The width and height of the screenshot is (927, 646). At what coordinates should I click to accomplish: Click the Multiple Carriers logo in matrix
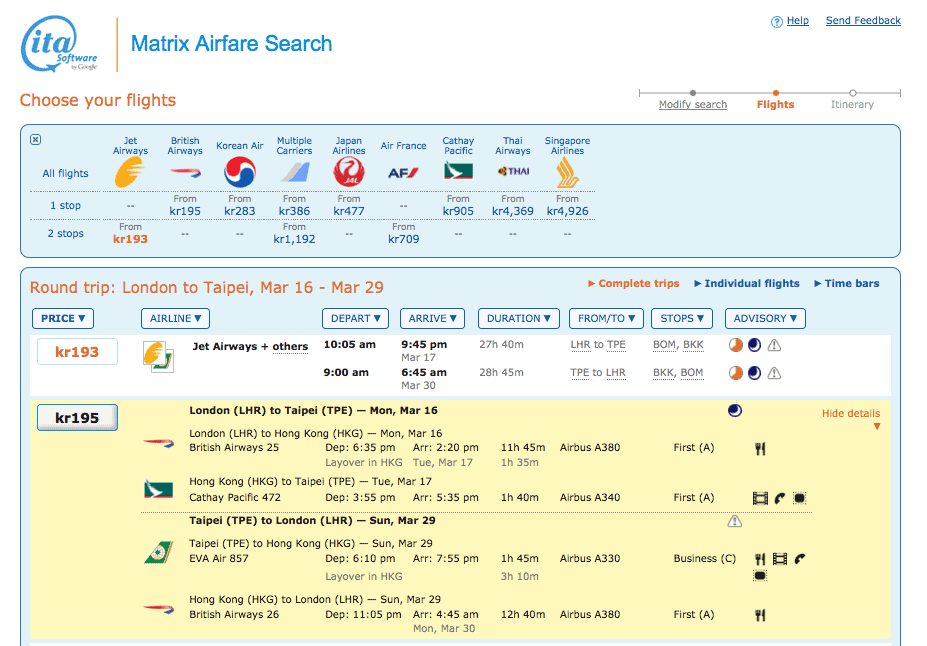(x=294, y=173)
